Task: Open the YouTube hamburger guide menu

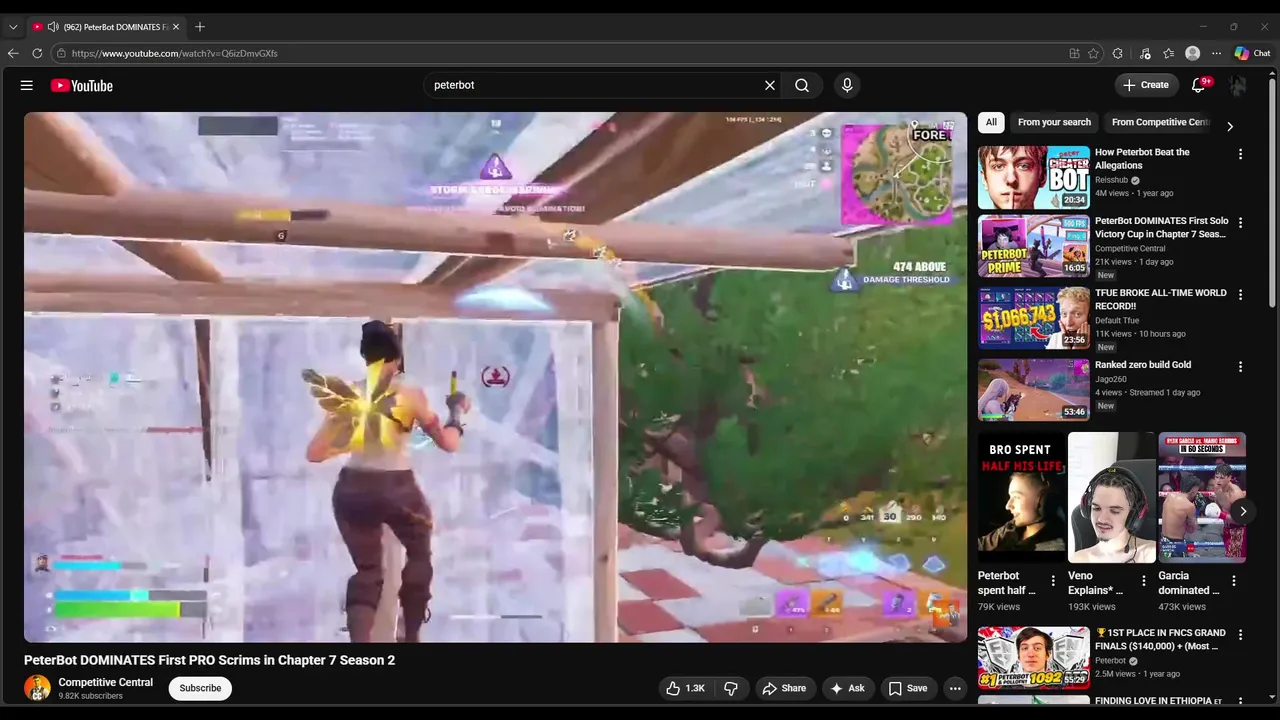Action: click(x=27, y=85)
